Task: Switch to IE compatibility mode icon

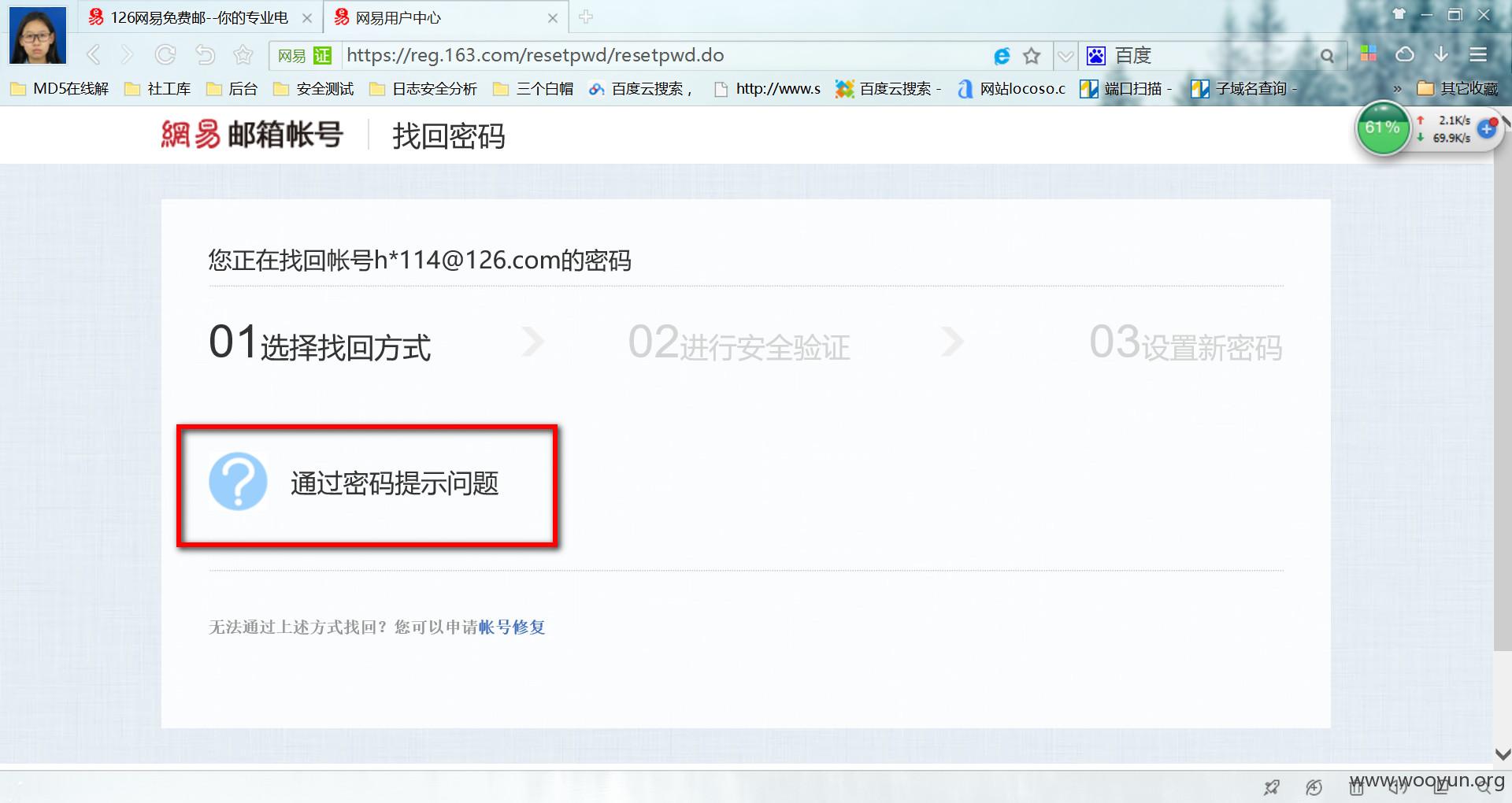Action: tap(1002, 56)
